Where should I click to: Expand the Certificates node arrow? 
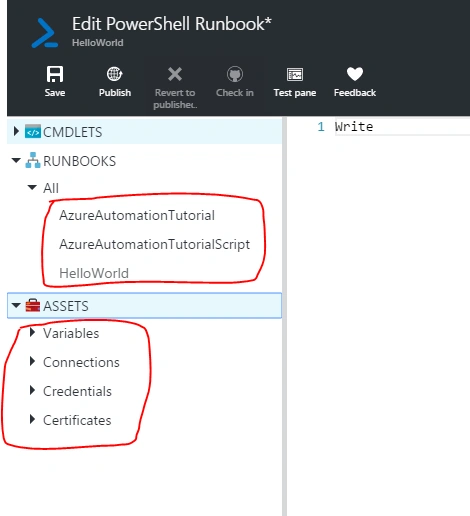32,419
